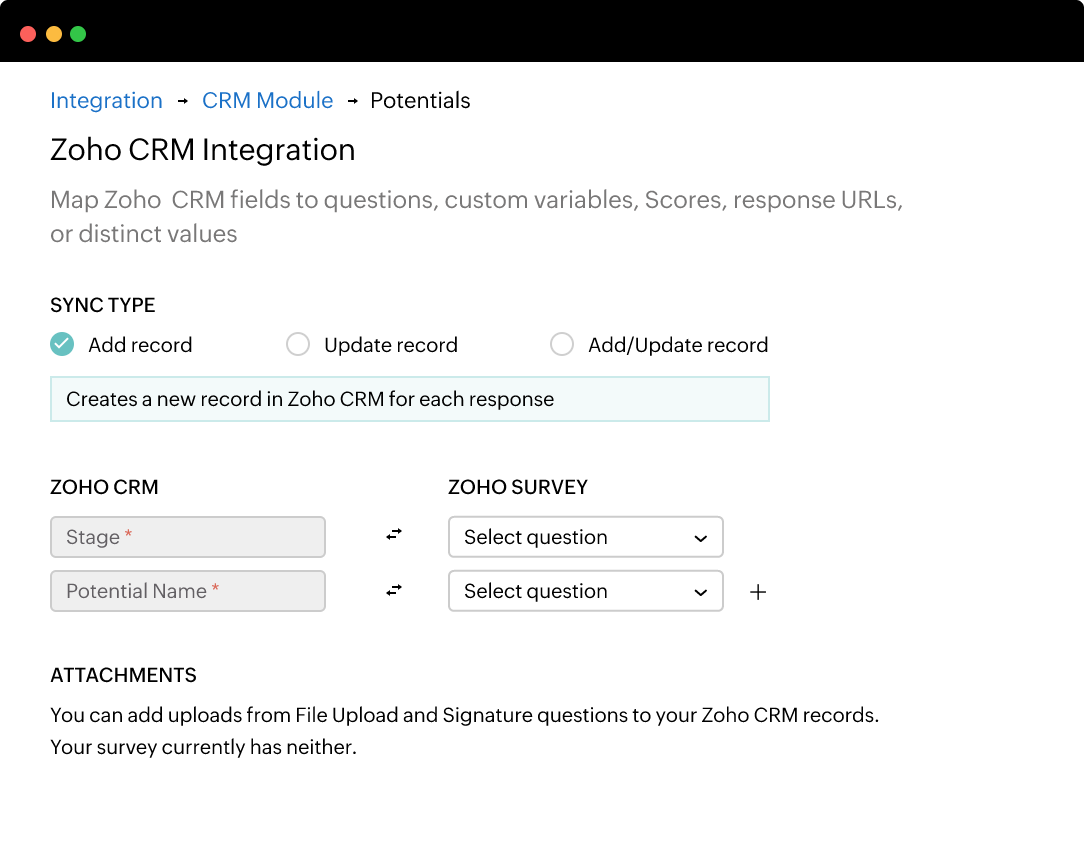1084x852 pixels.
Task: Click the swap arrows icon beside Stage
Action: pyautogui.click(x=394, y=535)
